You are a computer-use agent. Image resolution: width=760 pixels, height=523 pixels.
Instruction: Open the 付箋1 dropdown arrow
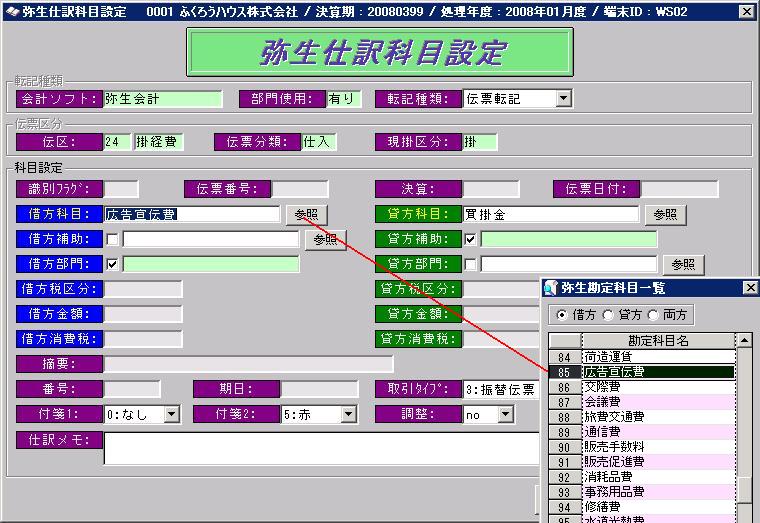[x=172, y=414]
